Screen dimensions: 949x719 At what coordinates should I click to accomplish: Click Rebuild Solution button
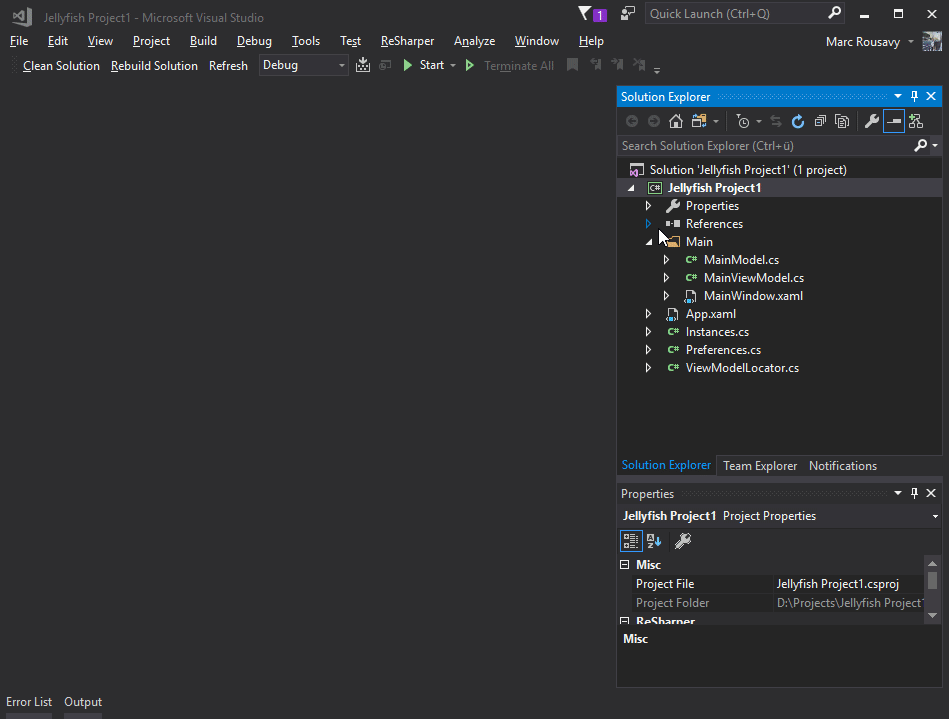point(154,65)
